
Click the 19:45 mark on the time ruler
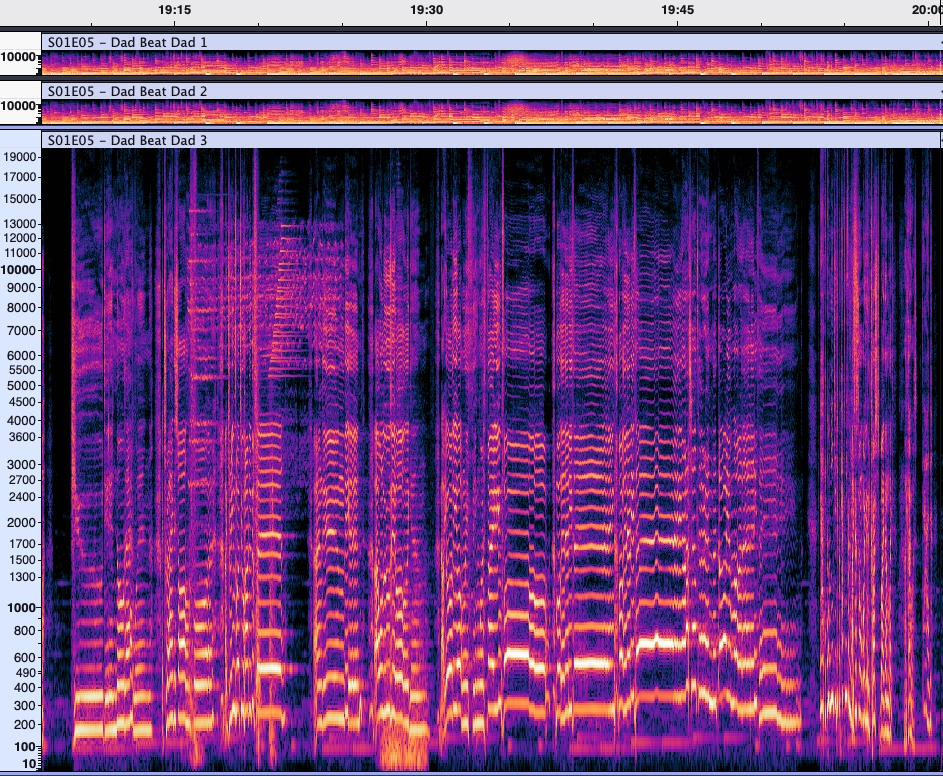click(678, 9)
